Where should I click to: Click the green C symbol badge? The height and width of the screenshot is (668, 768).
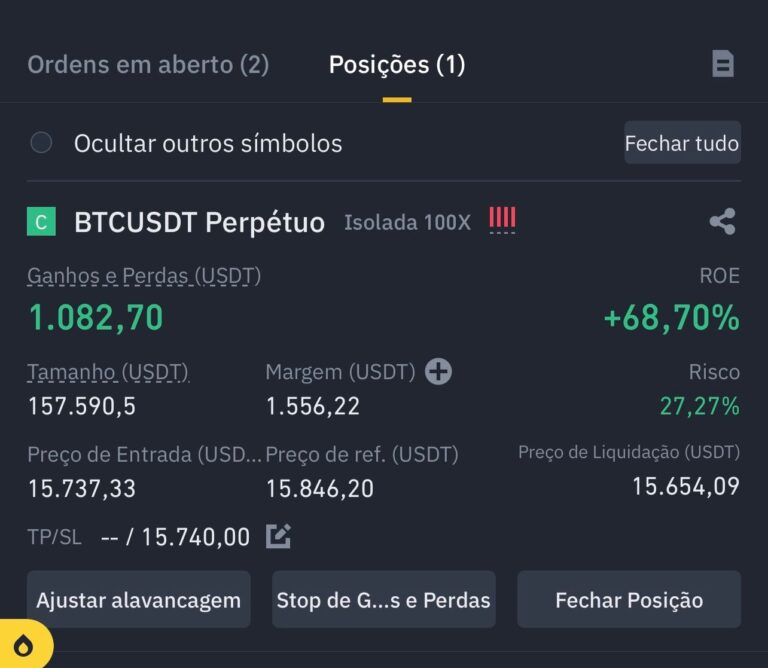41,221
